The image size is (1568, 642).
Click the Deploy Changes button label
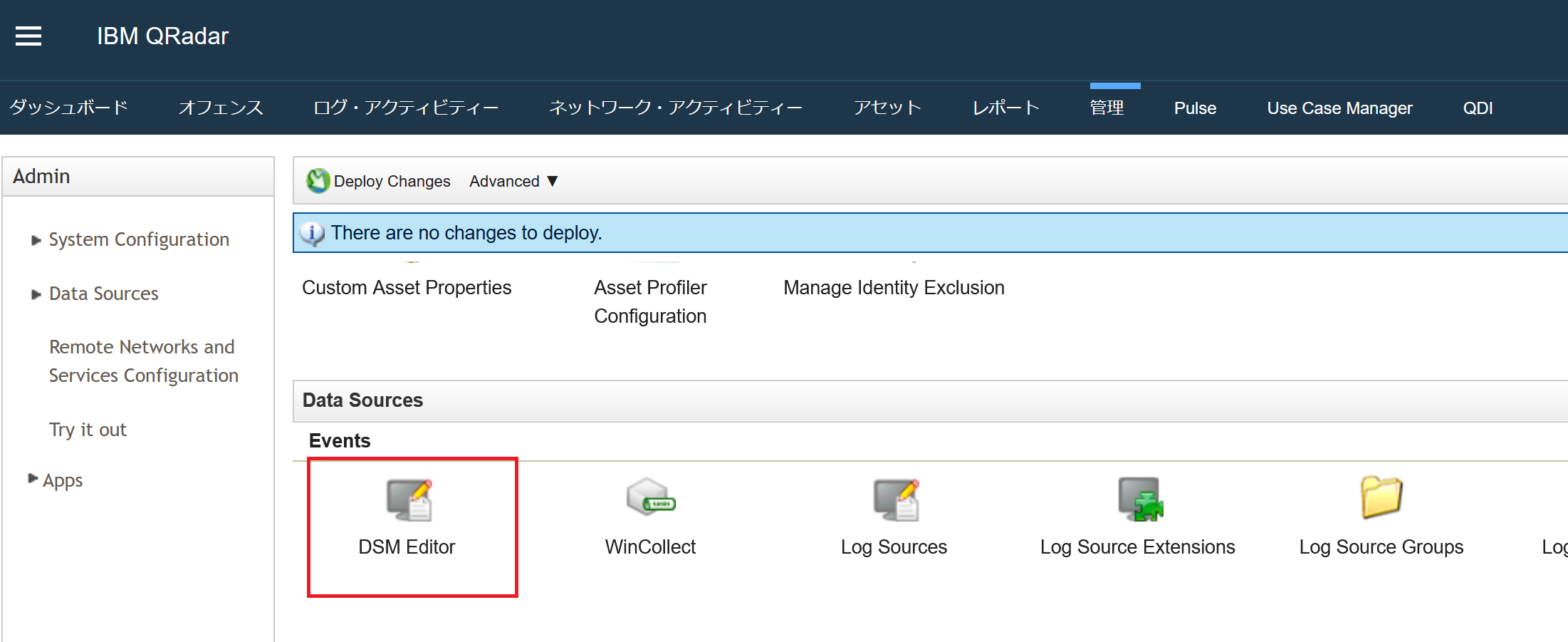click(392, 182)
